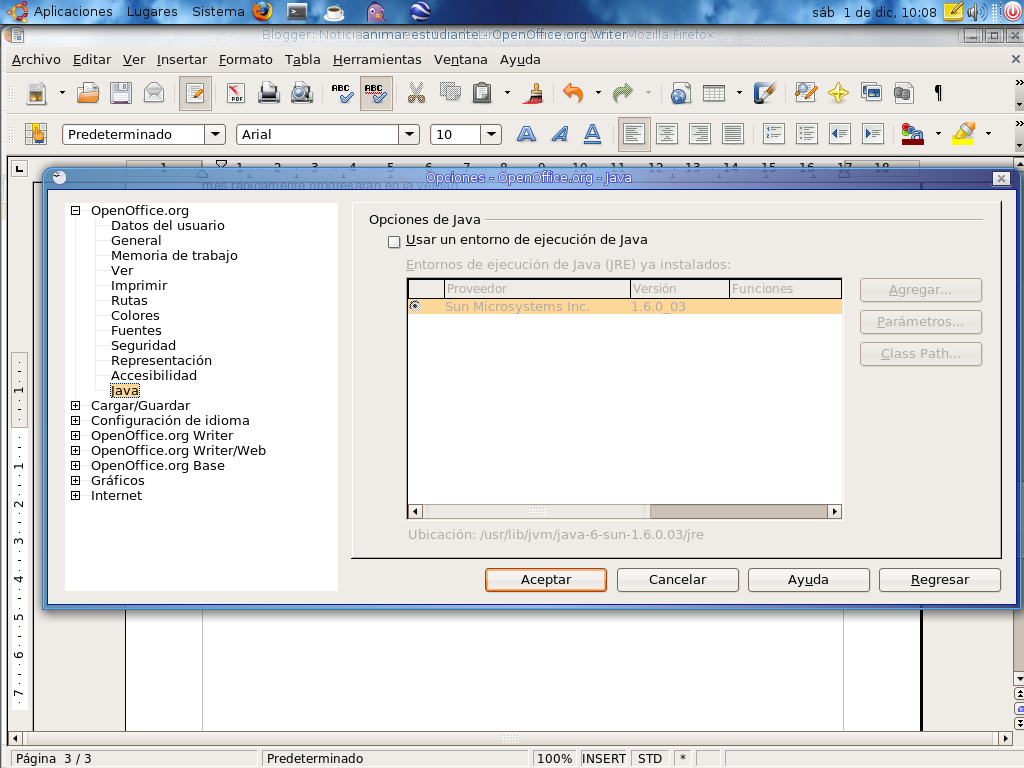The height and width of the screenshot is (768, 1024).
Task: Open the Archivo menu
Action: point(36,59)
